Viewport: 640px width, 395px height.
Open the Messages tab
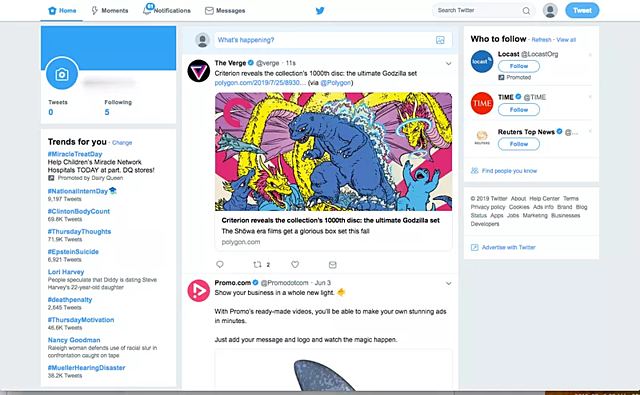[x=225, y=11]
